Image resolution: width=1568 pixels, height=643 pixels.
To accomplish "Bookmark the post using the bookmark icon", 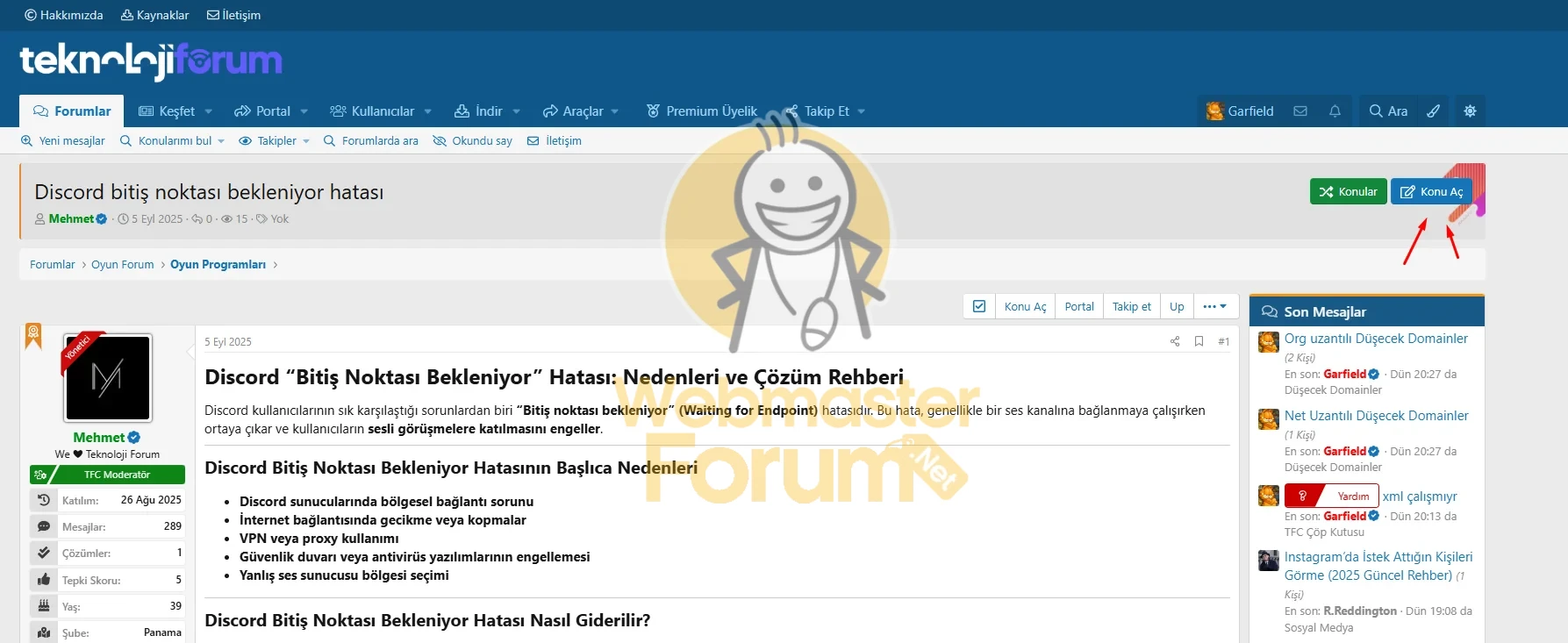I will (1199, 341).
